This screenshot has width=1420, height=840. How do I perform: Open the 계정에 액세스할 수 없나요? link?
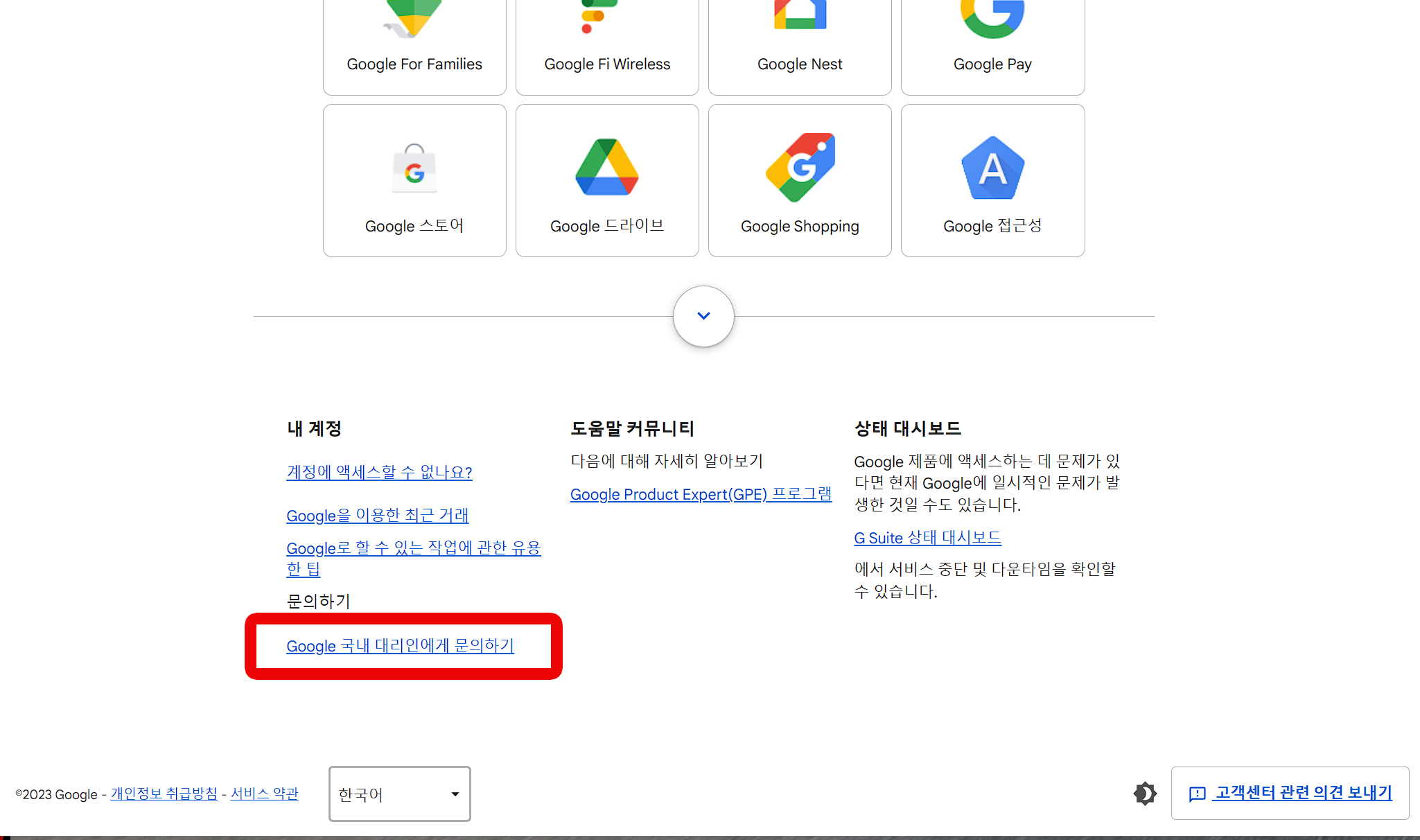[x=379, y=472]
